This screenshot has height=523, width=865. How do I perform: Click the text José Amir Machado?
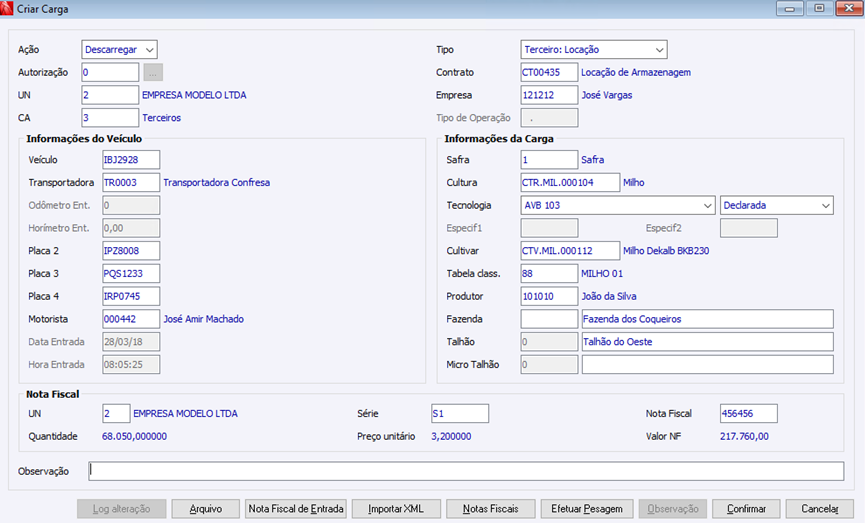(x=204, y=319)
